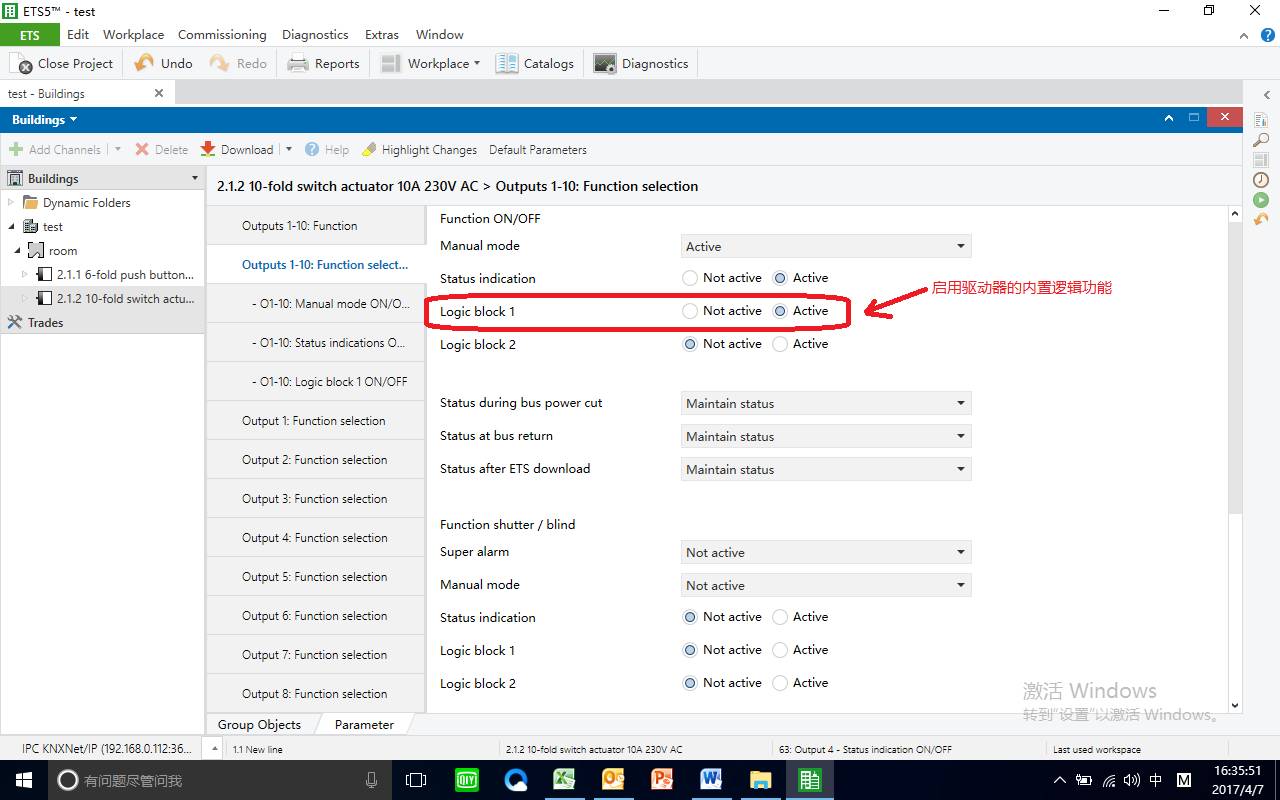Open the Catalogs view
This screenshot has width=1280, height=800.
(535, 63)
